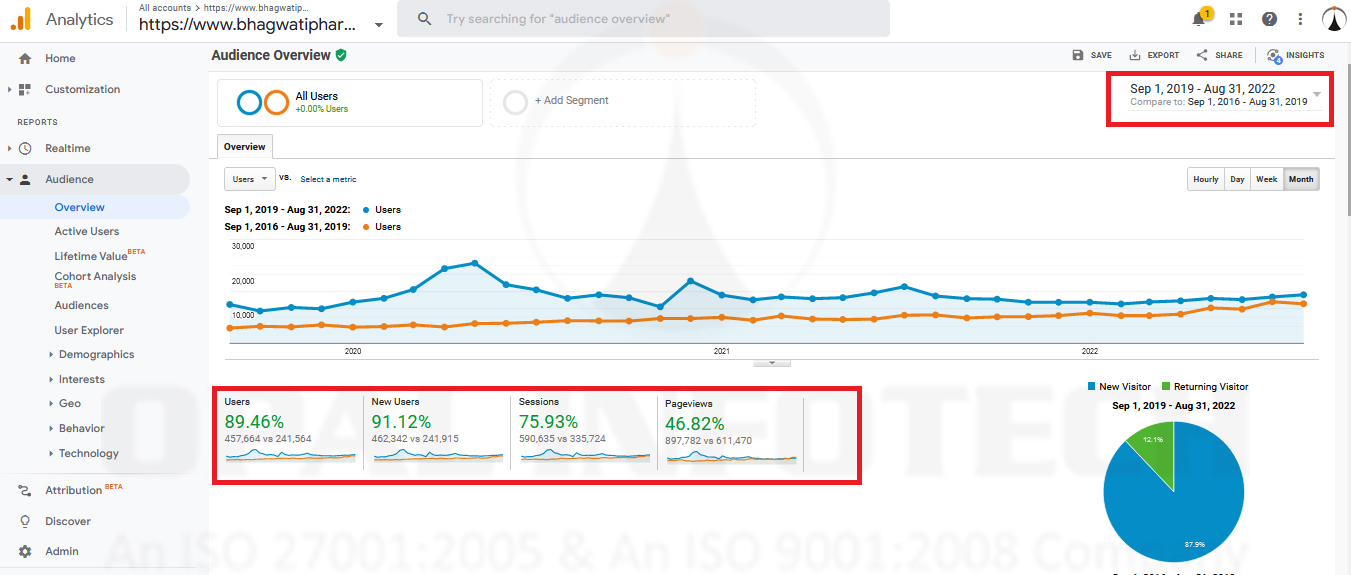Open the Google apps grid icon
1351x575 pixels.
click(1236, 19)
